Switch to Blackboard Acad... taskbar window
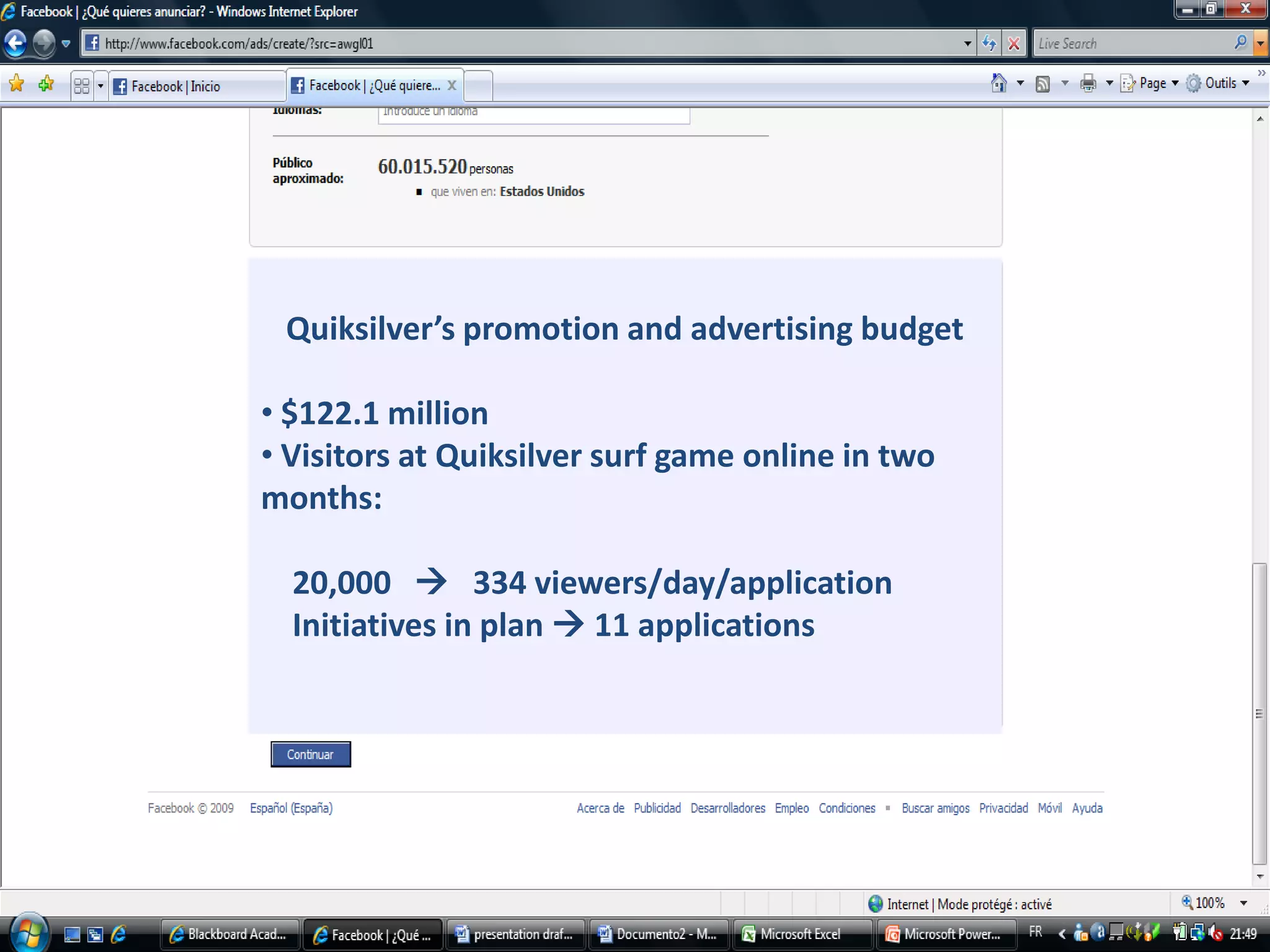The width and height of the screenshot is (1270, 952). pyautogui.click(x=229, y=934)
